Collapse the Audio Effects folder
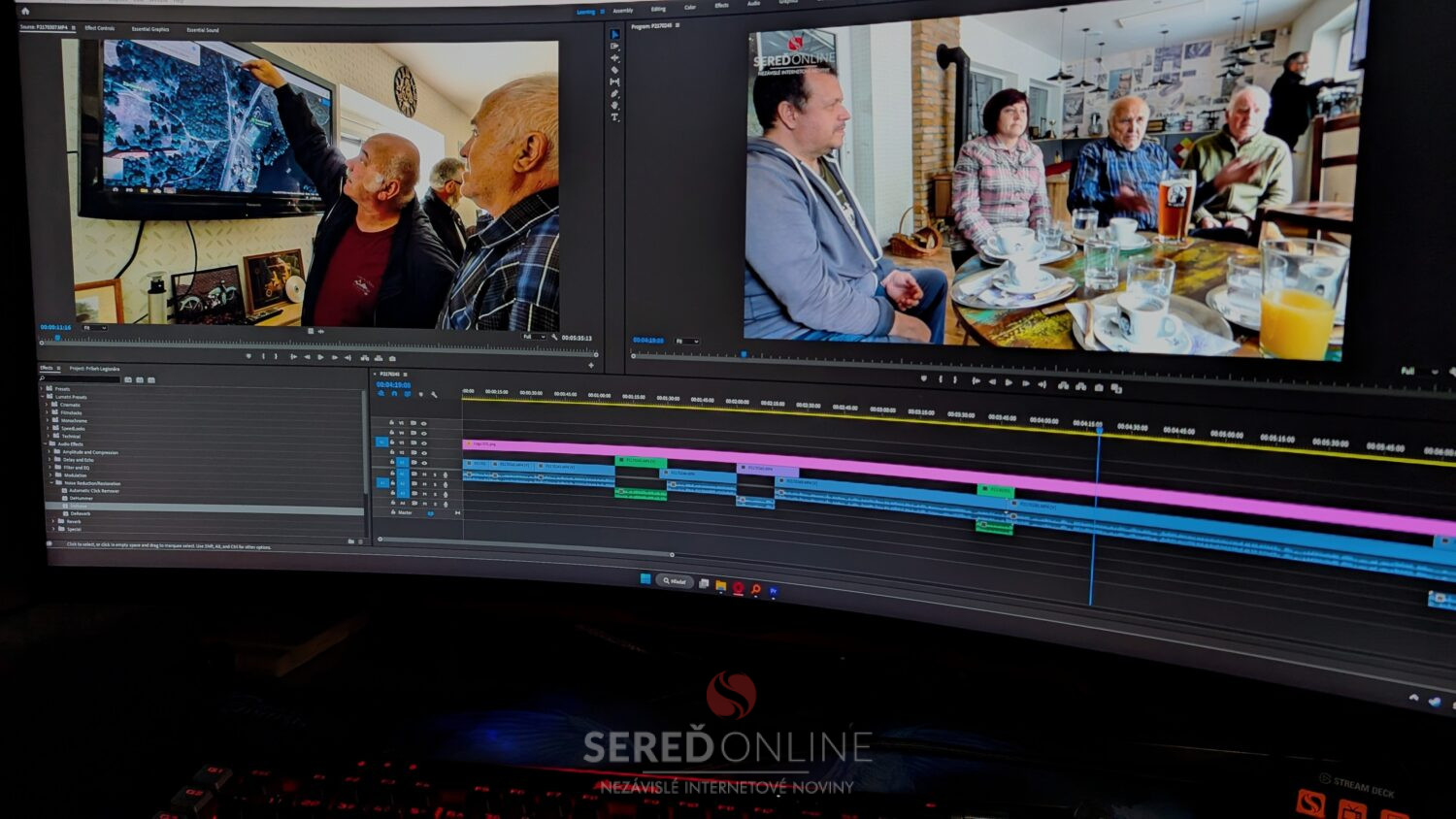Viewport: 1456px width, 819px height. point(45,443)
